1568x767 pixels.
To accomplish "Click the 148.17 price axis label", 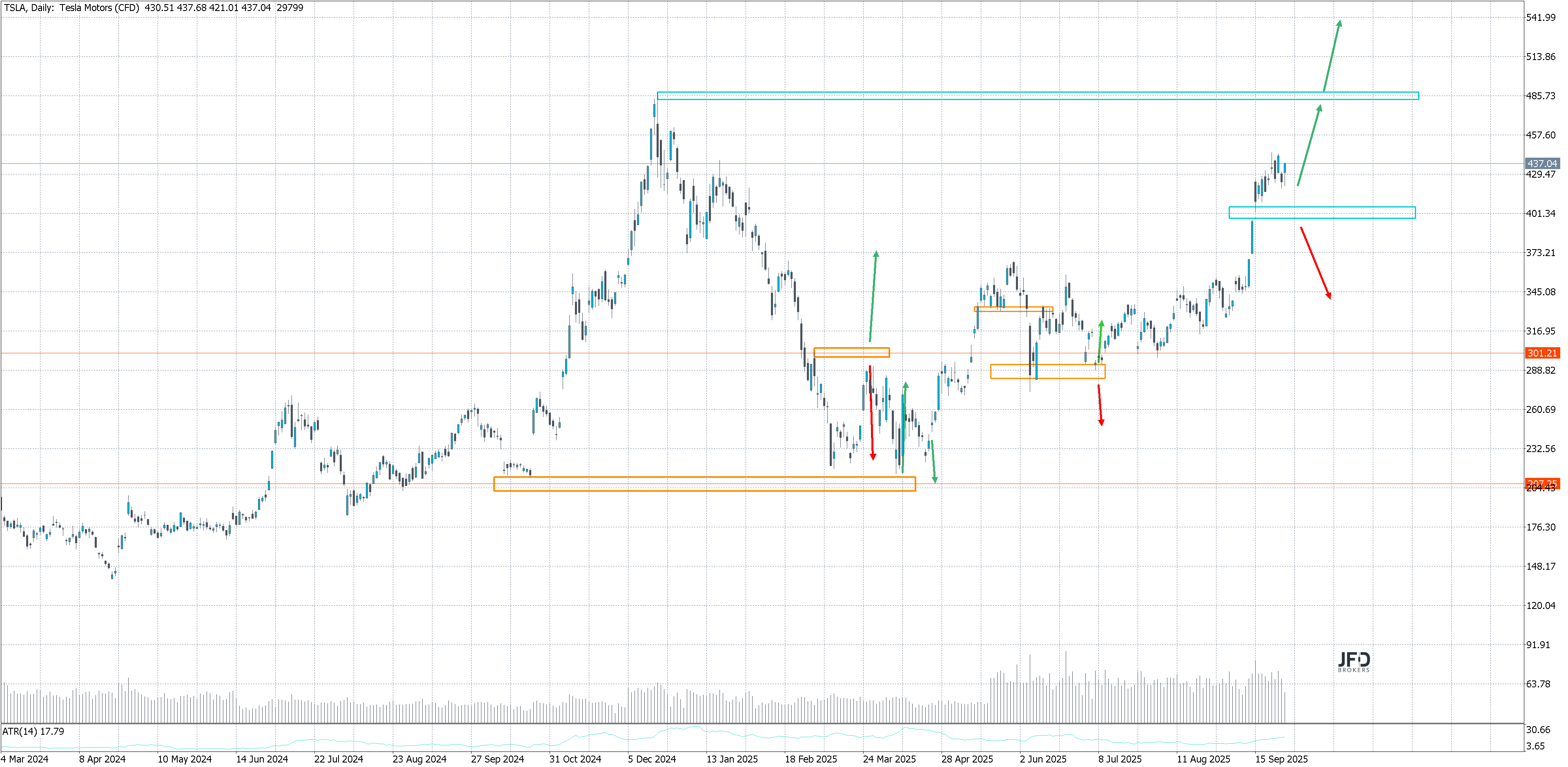I will tap(1541, 566).
